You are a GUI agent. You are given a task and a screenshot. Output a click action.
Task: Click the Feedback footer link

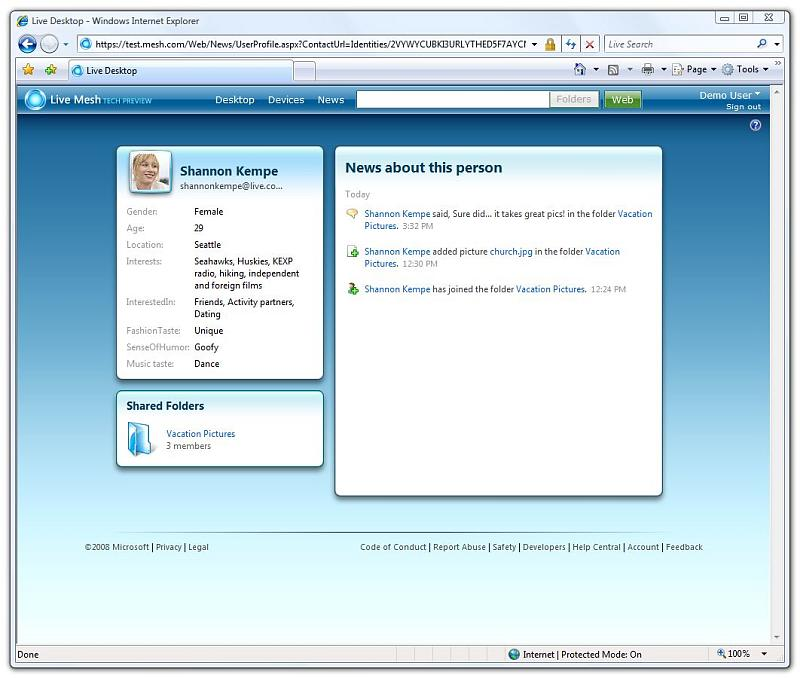click(684, 547)
